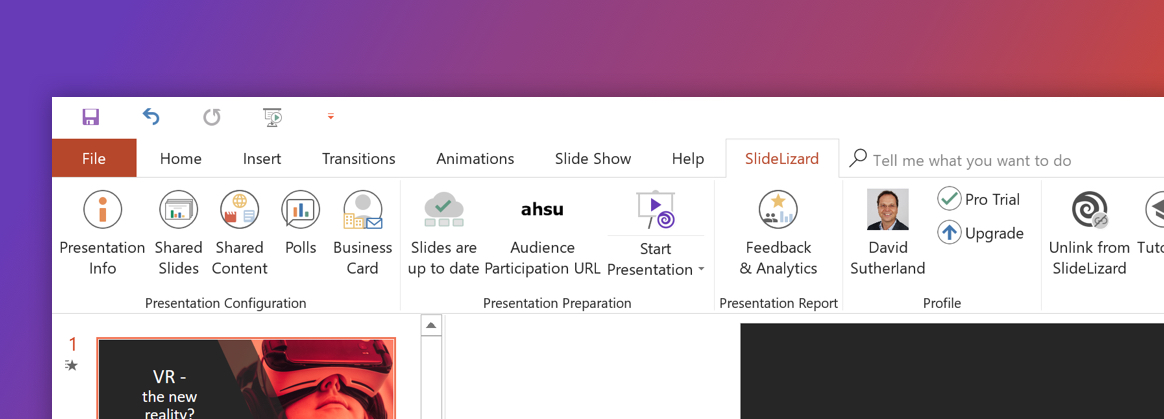This screenshot has width=1164, height=419.
Task: Expand the Customize Quick Access Toolbar arrow
Action: pos(331,117)
